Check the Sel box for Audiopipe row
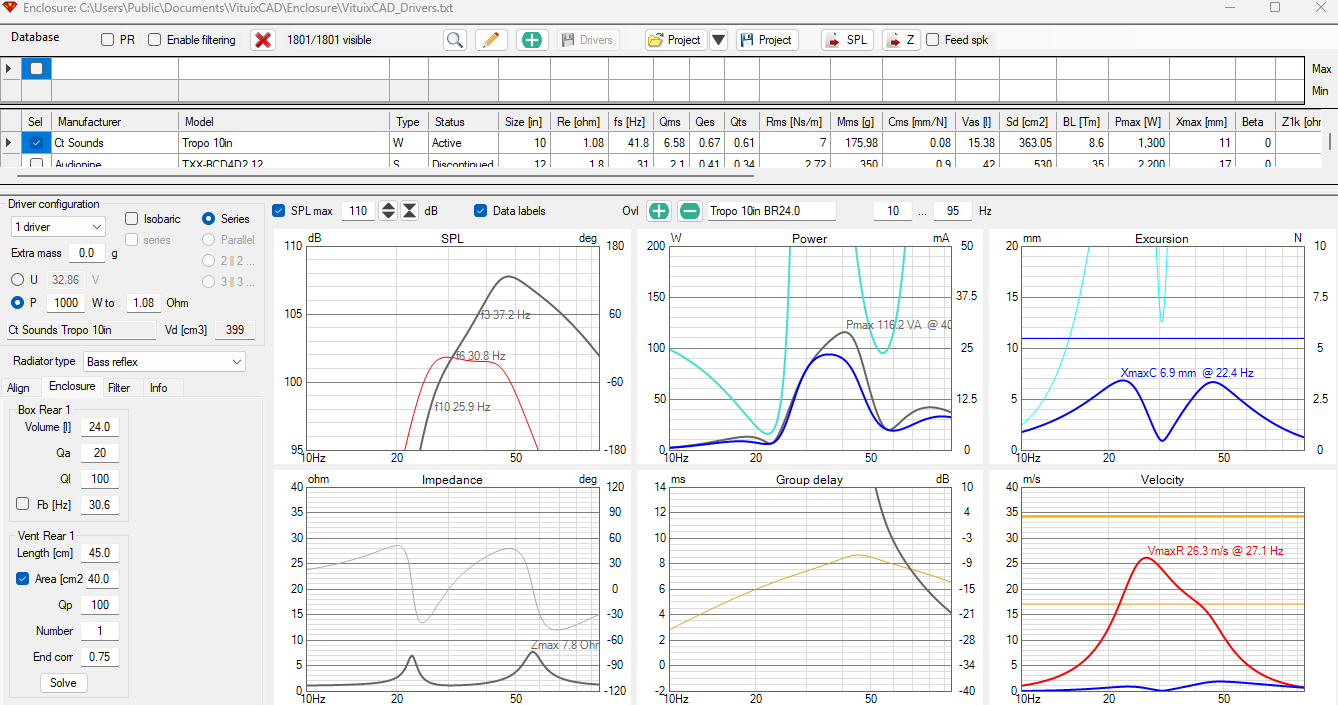 36,163
